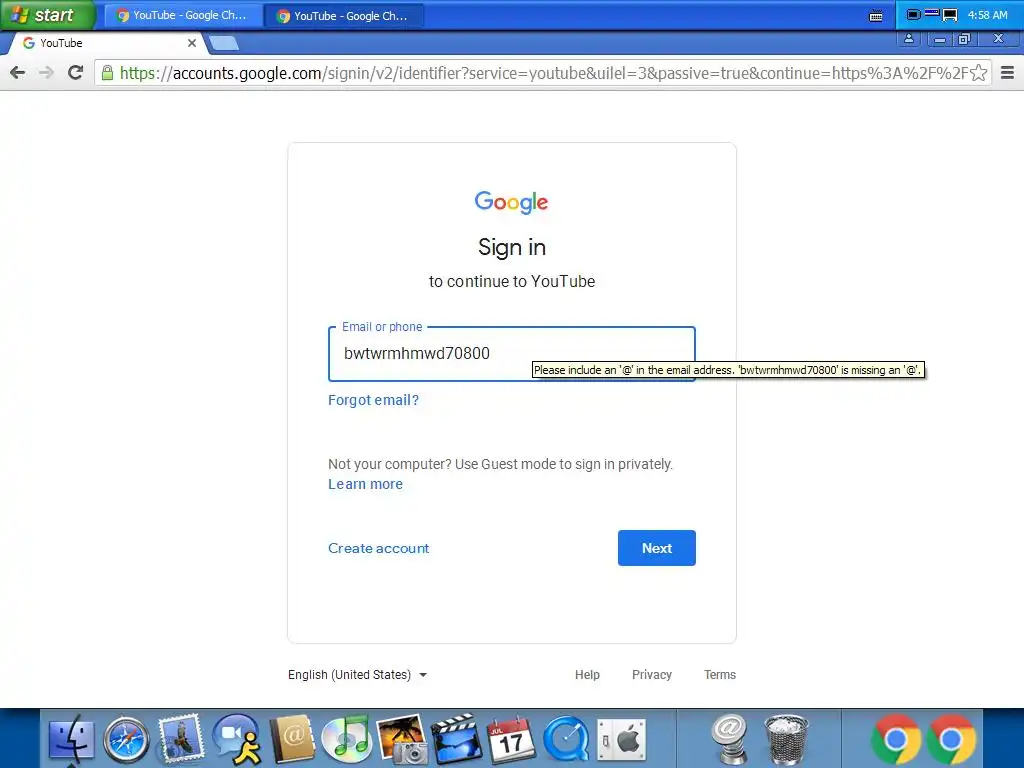Click the network computers tray icon
The height and width of the screenshot is (768, 1024).
click(950, 14)
